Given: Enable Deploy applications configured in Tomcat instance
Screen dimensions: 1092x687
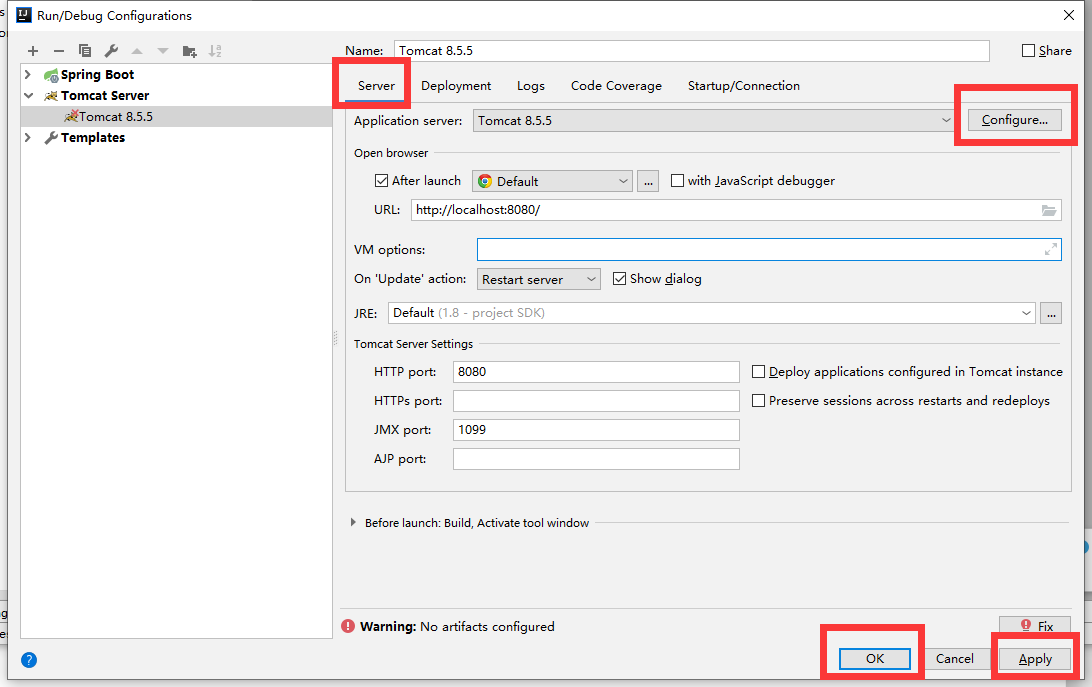Looking at the screenshot, I should [x=758, y=371].
